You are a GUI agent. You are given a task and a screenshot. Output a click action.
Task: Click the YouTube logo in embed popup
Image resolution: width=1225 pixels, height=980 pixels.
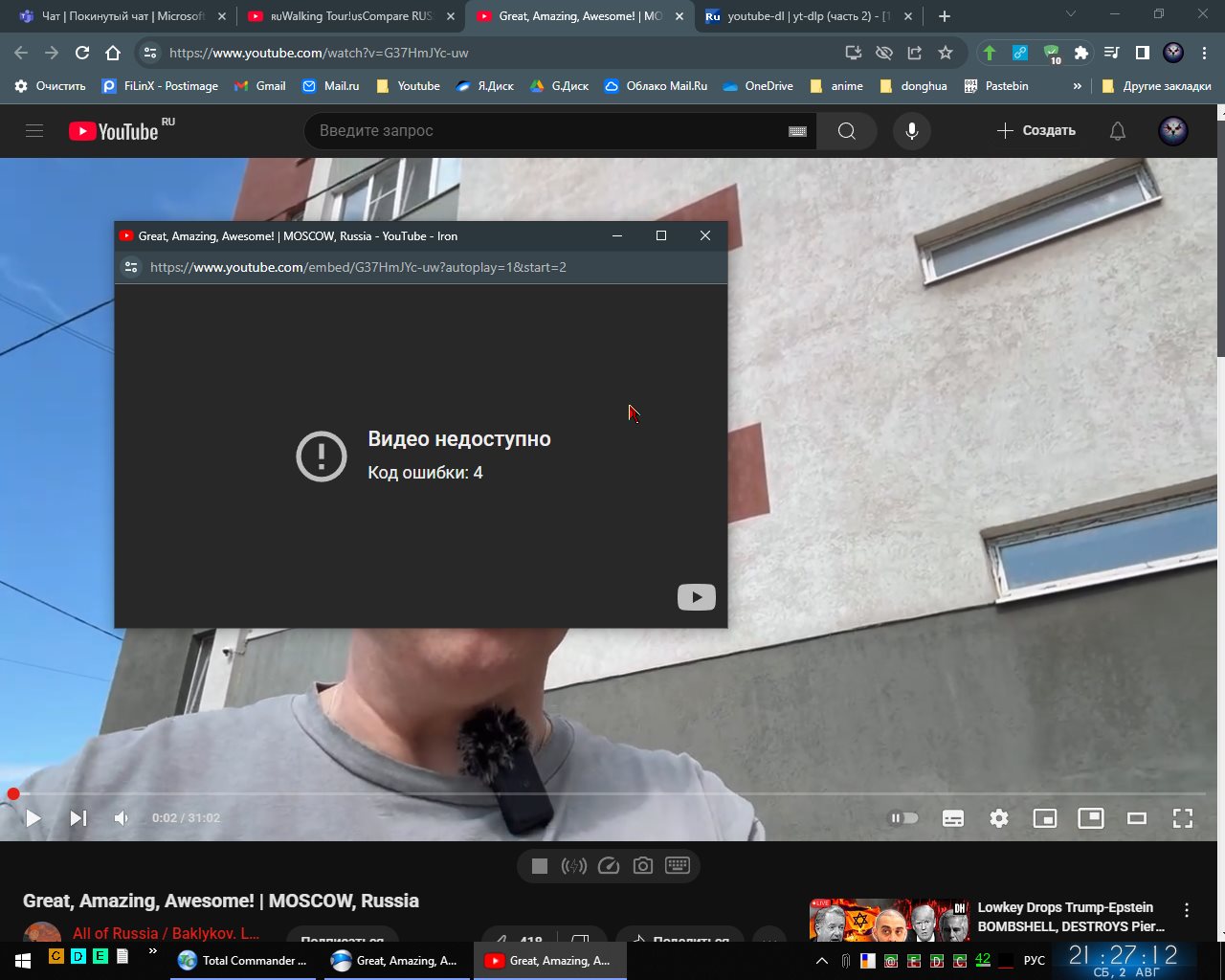(696, 597)
